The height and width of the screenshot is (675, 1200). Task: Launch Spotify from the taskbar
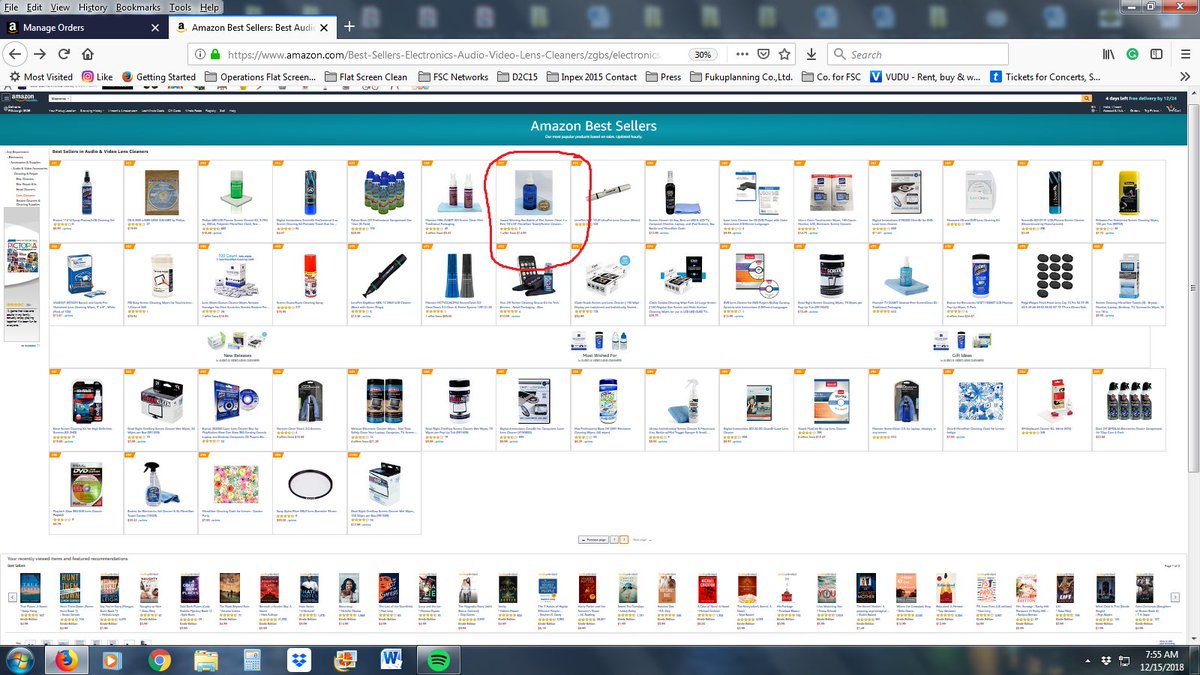438,661
